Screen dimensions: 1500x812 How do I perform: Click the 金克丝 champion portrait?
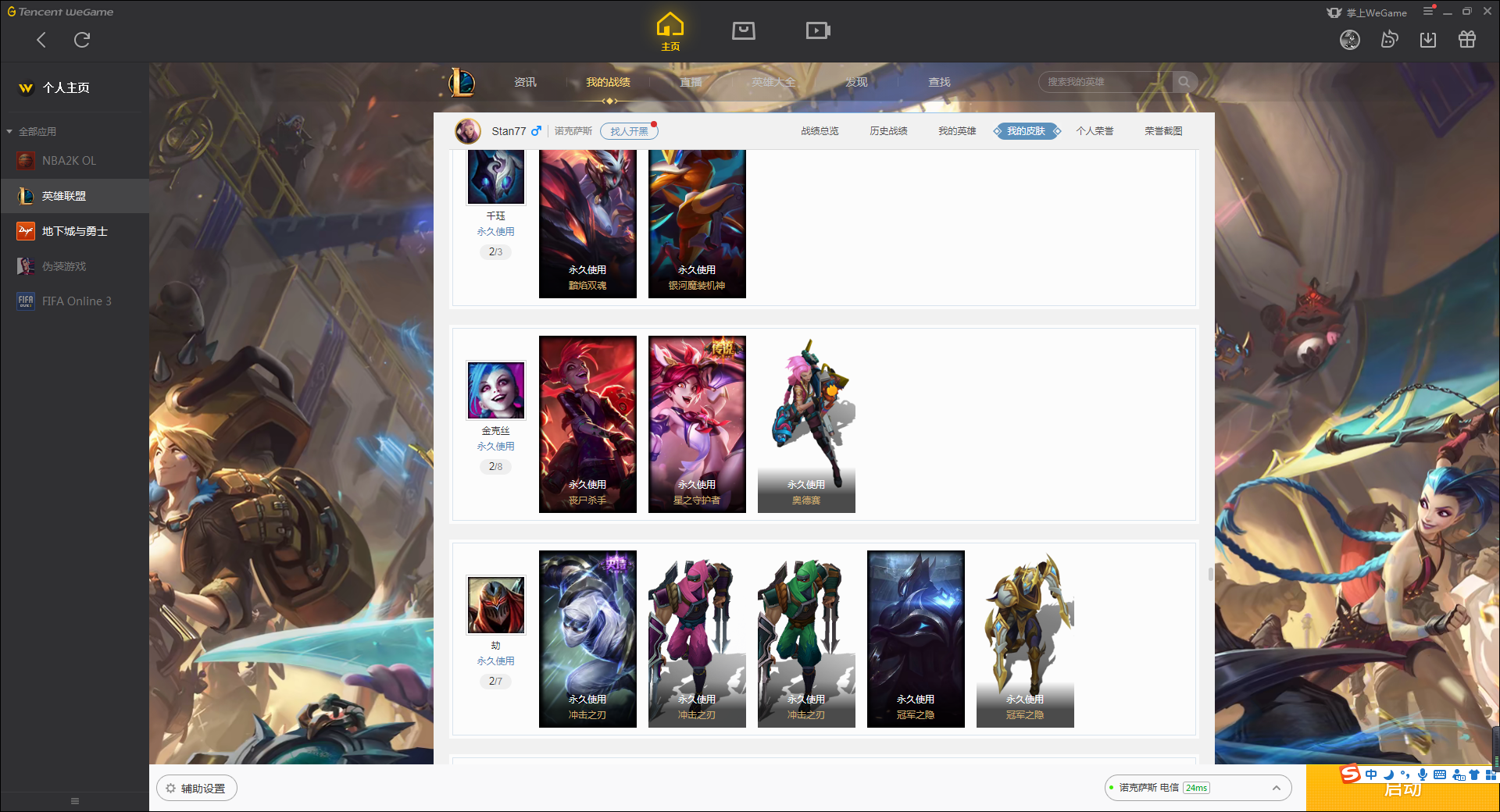[x=496, y=390]
